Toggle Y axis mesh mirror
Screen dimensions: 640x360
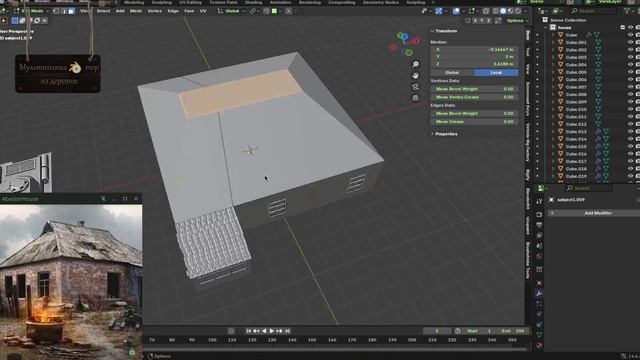(x=482, y=20)
